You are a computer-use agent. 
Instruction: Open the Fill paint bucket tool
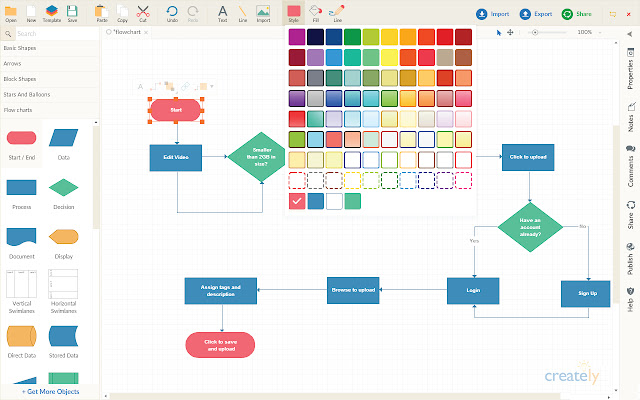[x=315, y=11]
